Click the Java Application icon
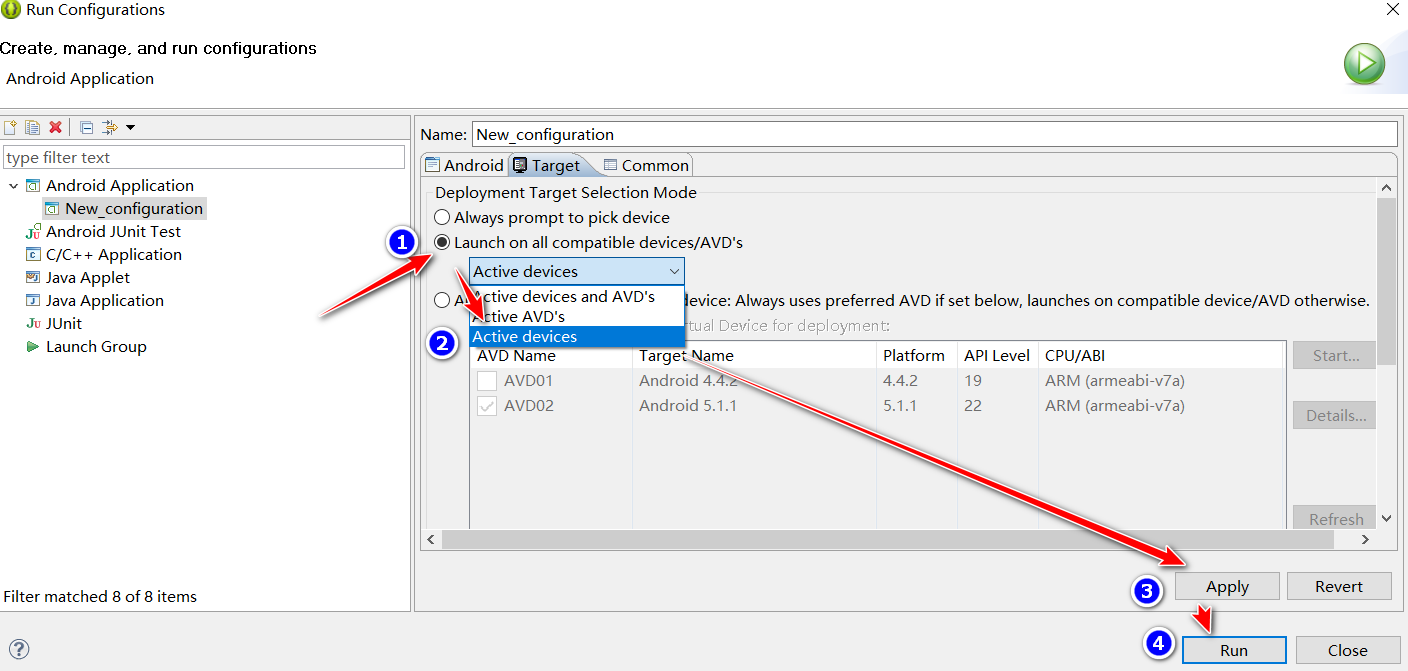Image resolution: width=1408 pixels, height=671 pixels. 33,301
